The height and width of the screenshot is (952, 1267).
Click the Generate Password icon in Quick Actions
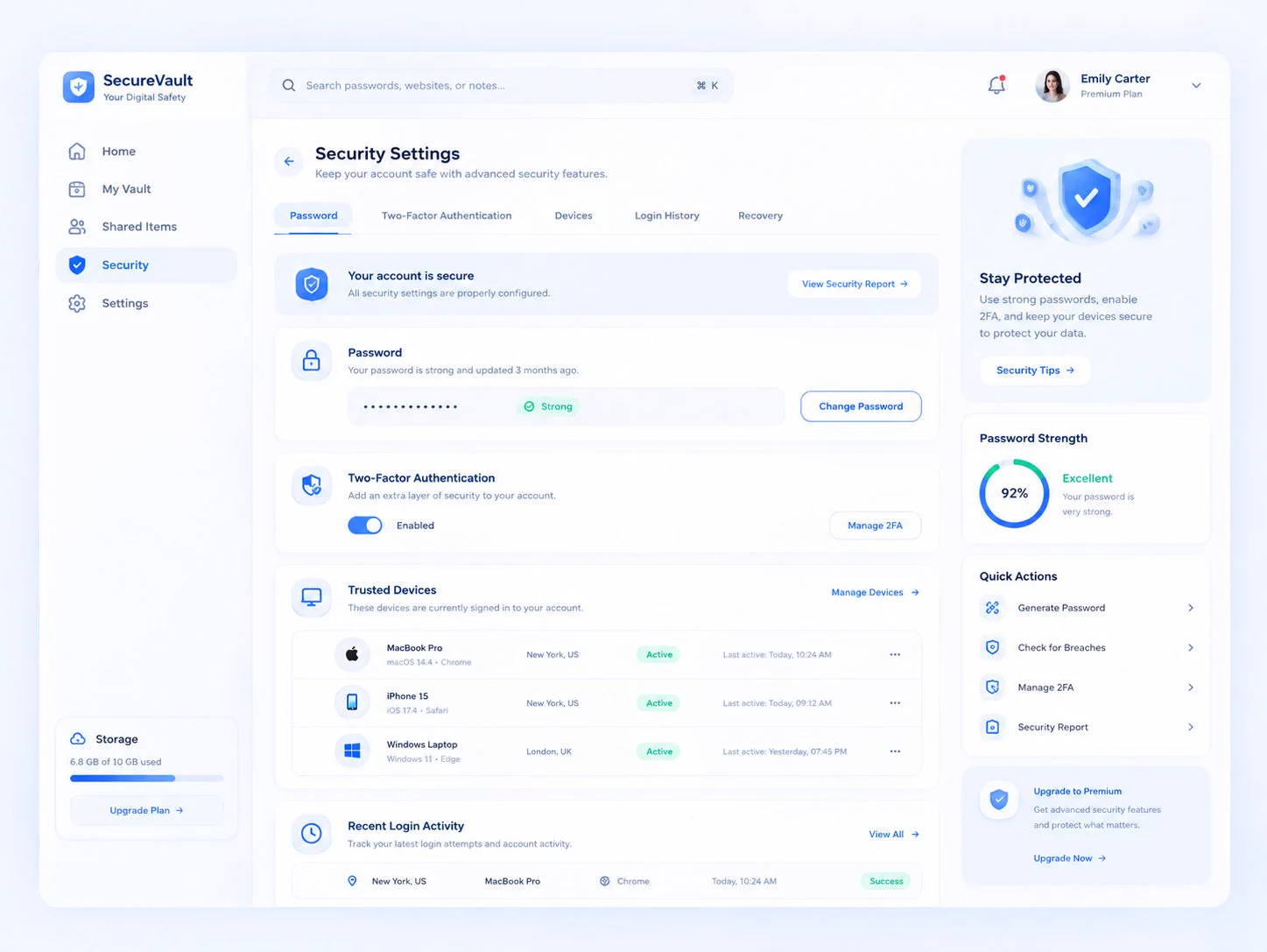[x=992, y=607]
